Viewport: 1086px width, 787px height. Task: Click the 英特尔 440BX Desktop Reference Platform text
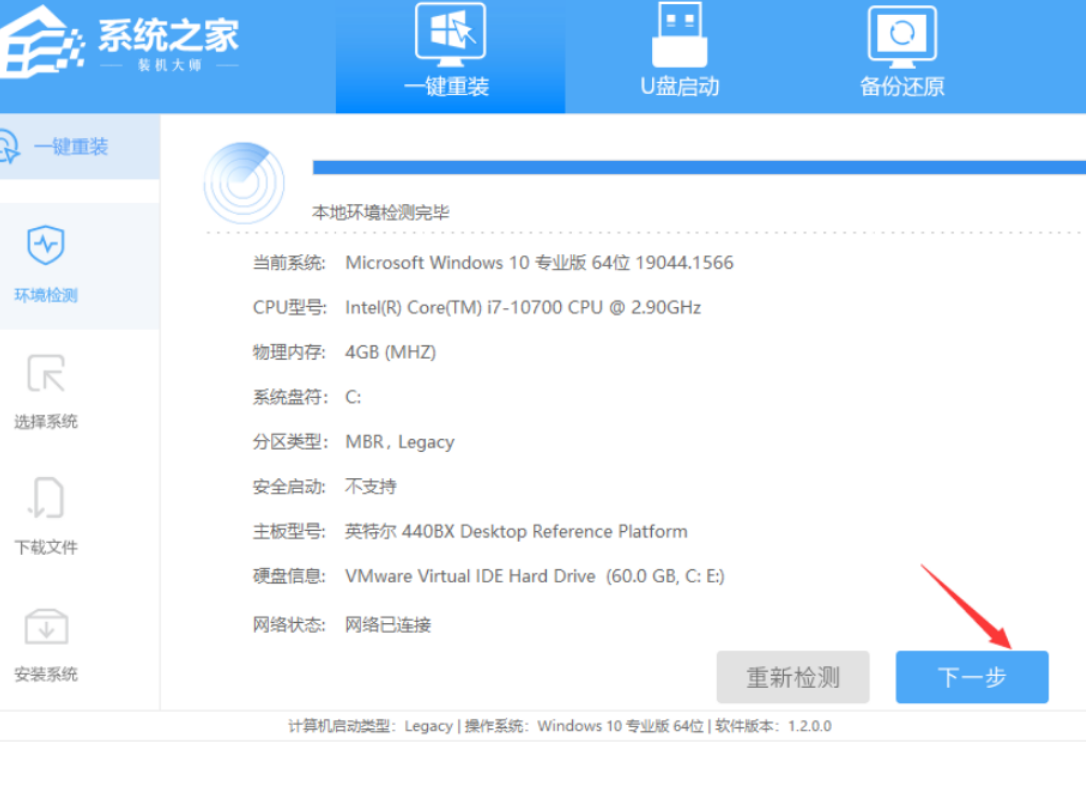click(516, 531)
